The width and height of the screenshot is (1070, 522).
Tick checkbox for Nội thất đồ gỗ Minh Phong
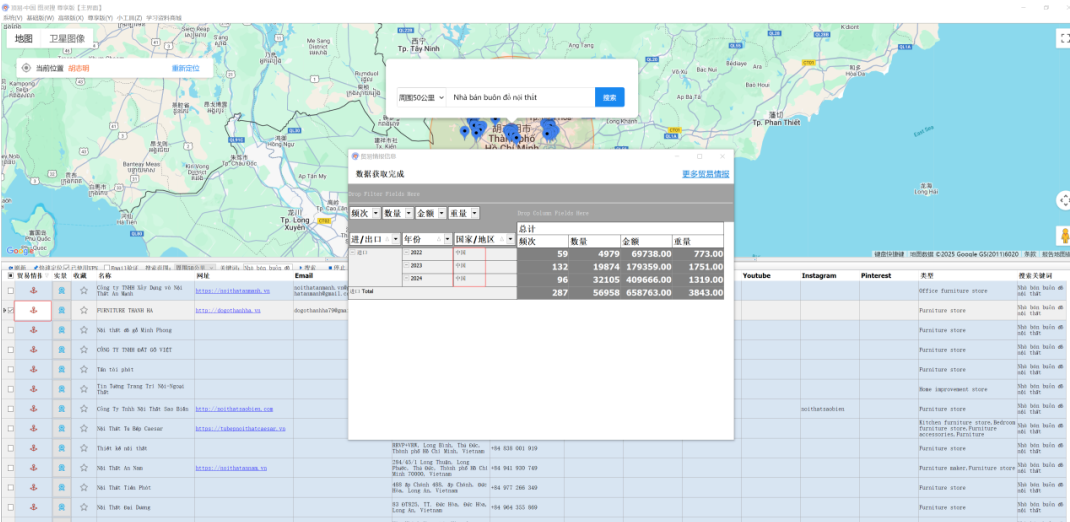pos(11,330)
